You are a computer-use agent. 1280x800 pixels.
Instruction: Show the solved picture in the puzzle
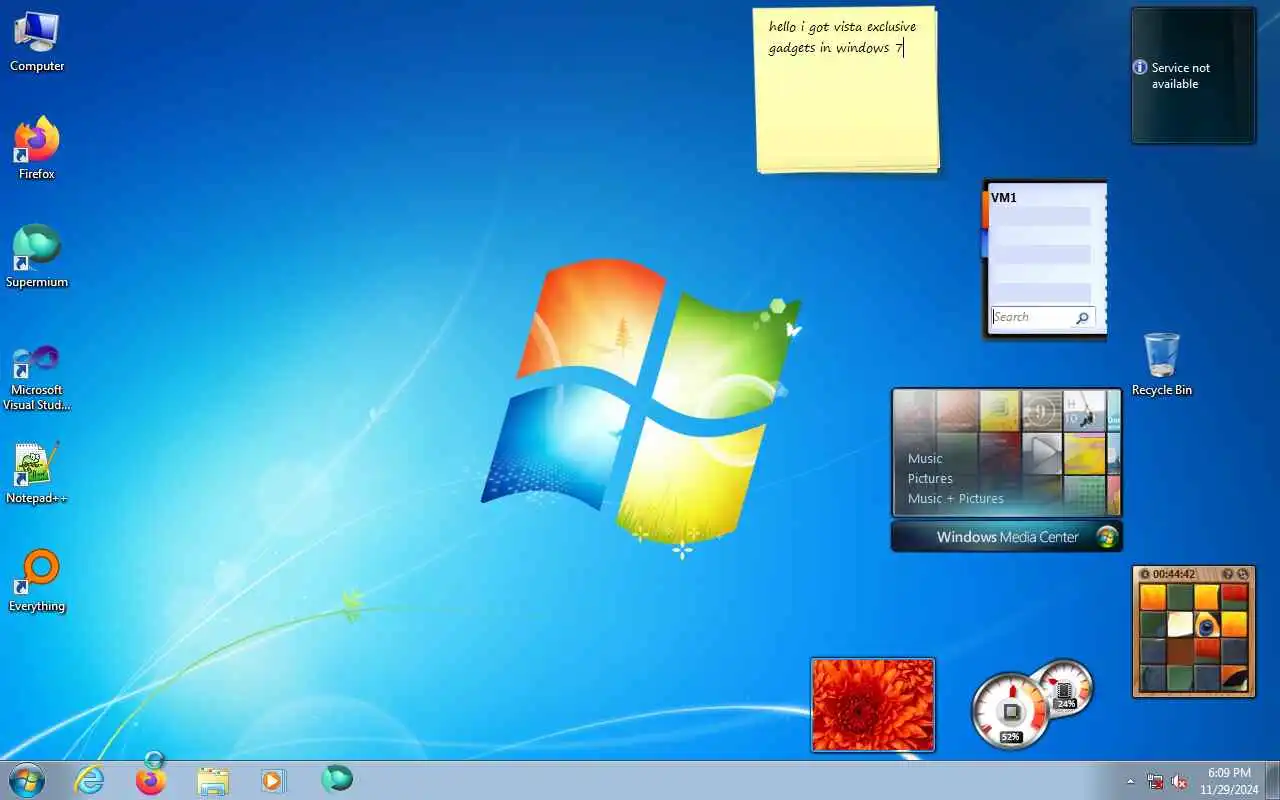(1227, 574)
